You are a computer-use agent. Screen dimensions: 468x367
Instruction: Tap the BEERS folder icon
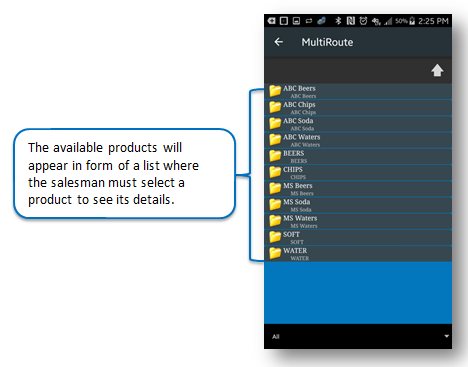275,156
